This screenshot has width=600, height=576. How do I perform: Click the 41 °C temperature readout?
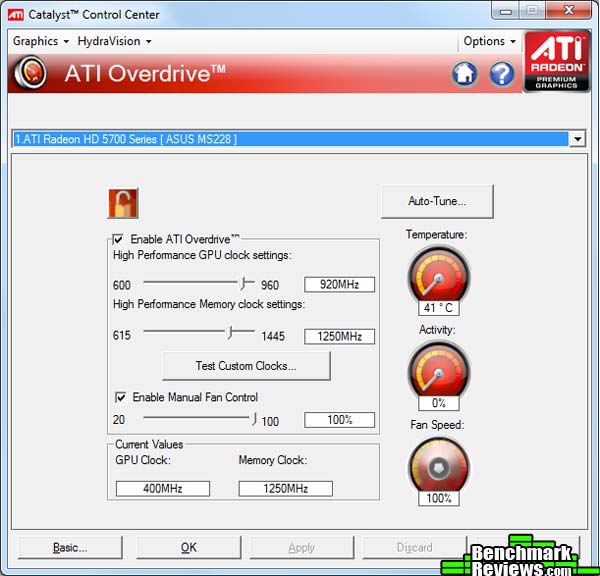click(x=439, y=308)
